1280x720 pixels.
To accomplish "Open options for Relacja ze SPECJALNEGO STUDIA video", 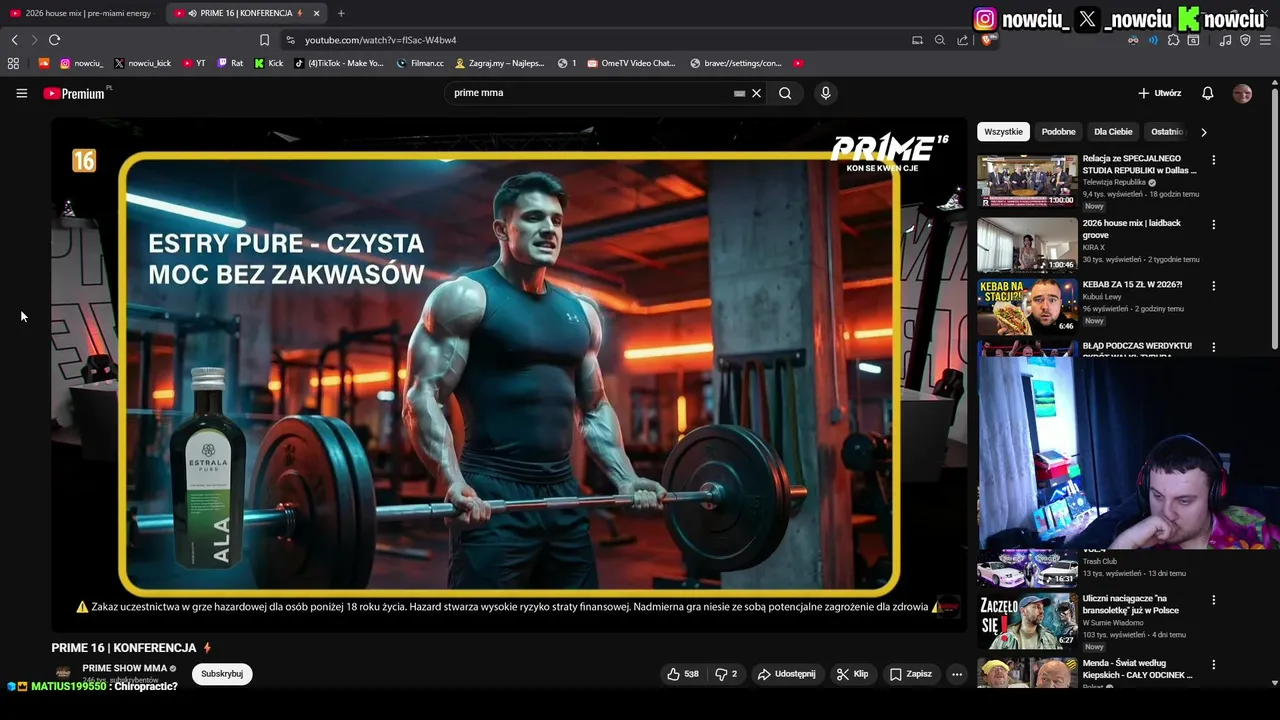I will tap(1213, 160).
